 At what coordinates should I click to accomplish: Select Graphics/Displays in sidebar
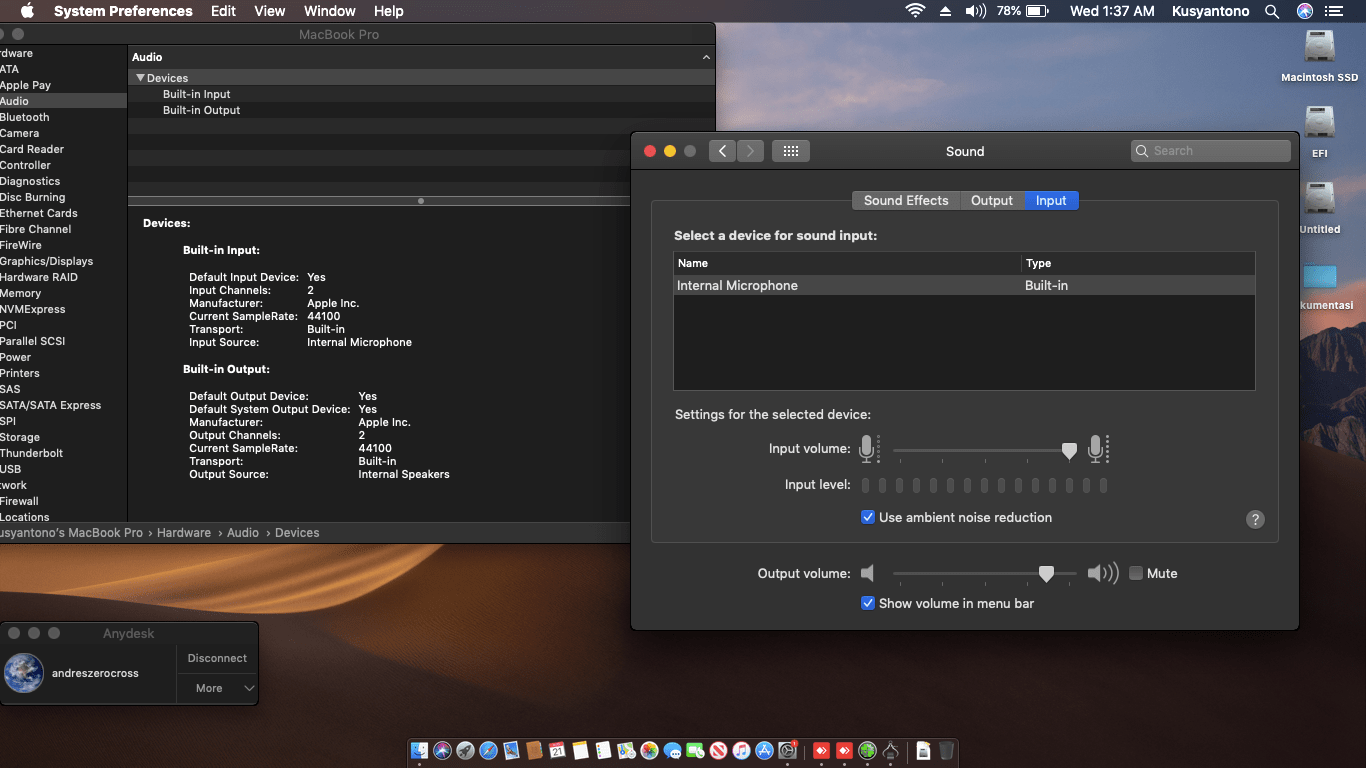pos(47,261)
